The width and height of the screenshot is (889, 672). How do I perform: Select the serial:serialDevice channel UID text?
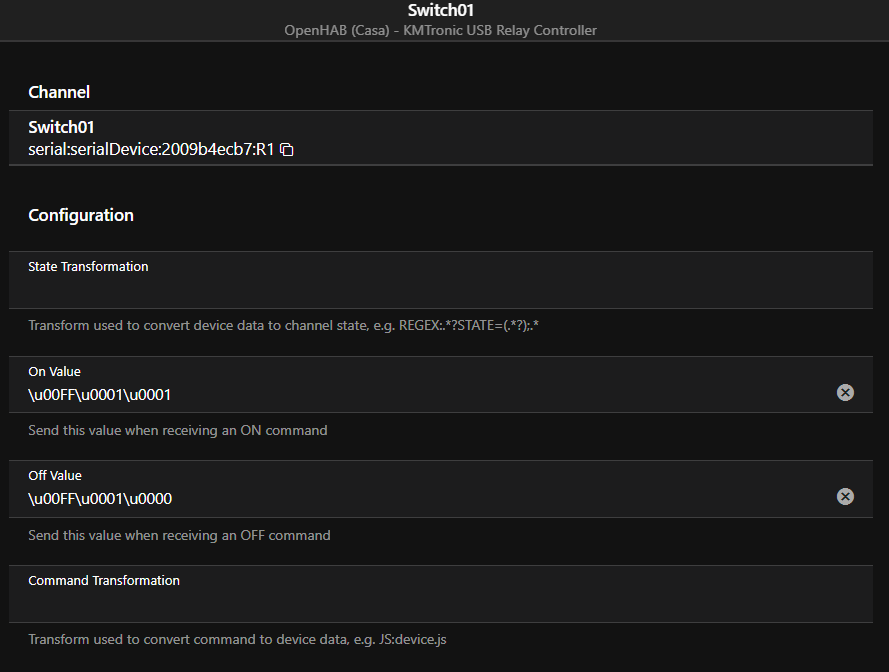coord(151,149)
